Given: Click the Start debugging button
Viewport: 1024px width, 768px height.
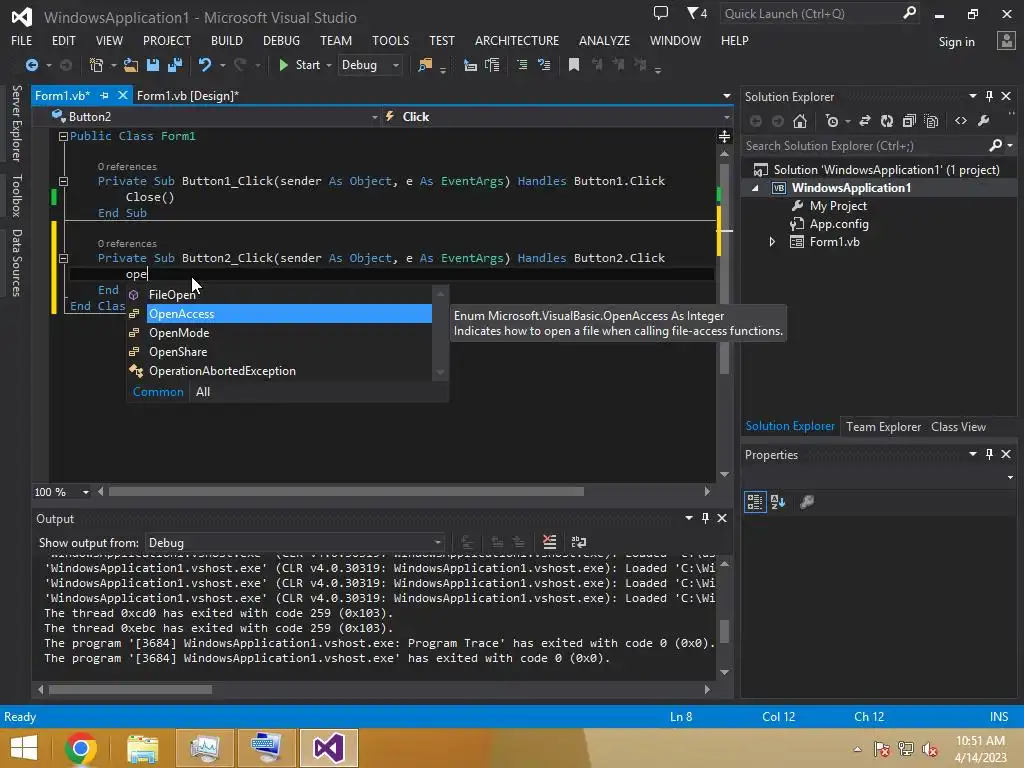Looking at the screenshot, I should click(x=299, y=65).
